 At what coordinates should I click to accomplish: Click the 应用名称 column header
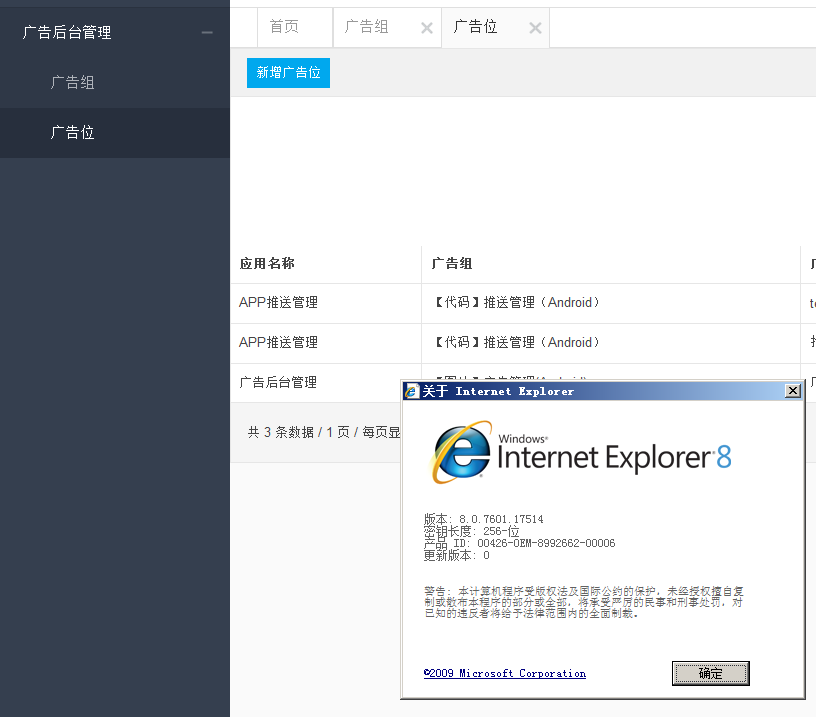[x=267, y=264]
